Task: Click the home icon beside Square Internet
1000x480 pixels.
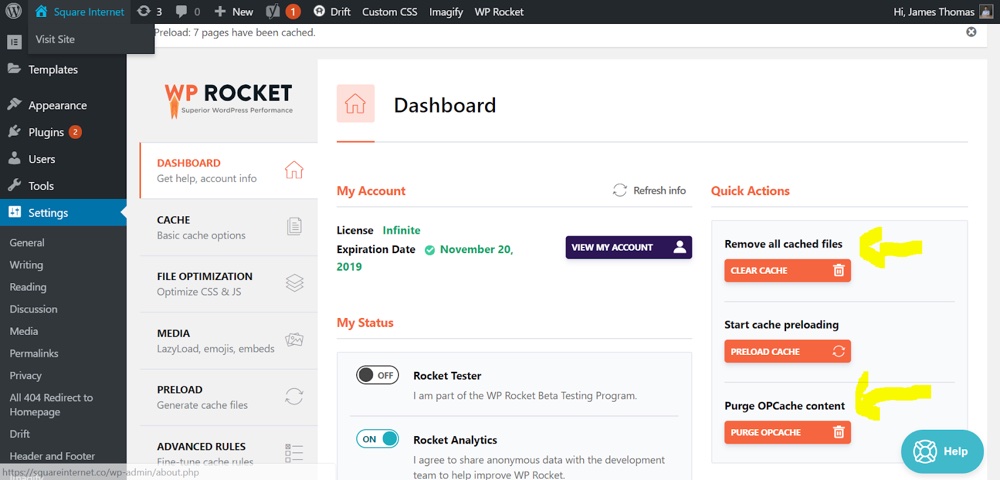Action: tap(41, 11)
